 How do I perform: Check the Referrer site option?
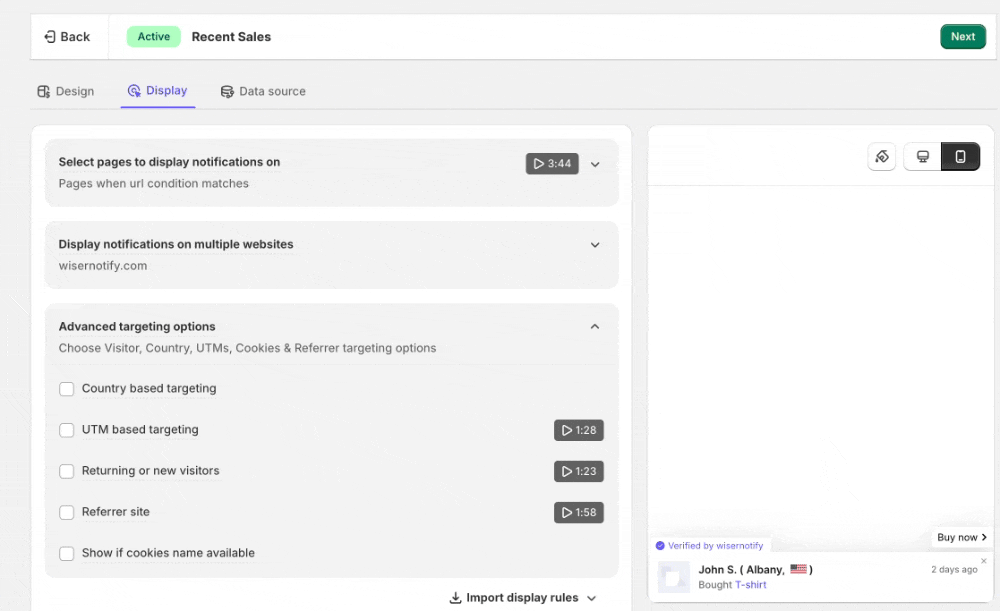[x=67, y=512]
